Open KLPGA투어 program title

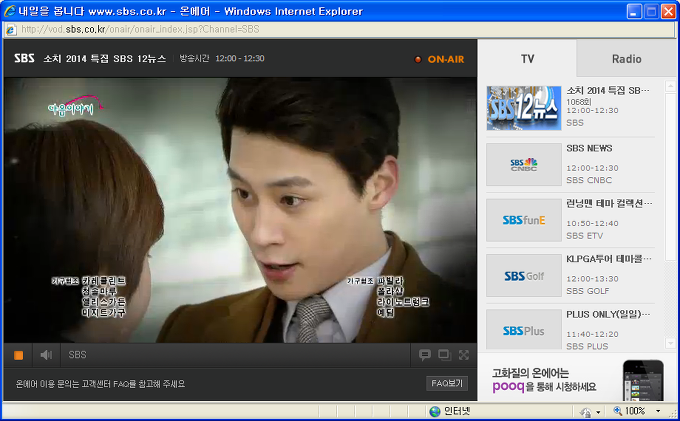608,259
